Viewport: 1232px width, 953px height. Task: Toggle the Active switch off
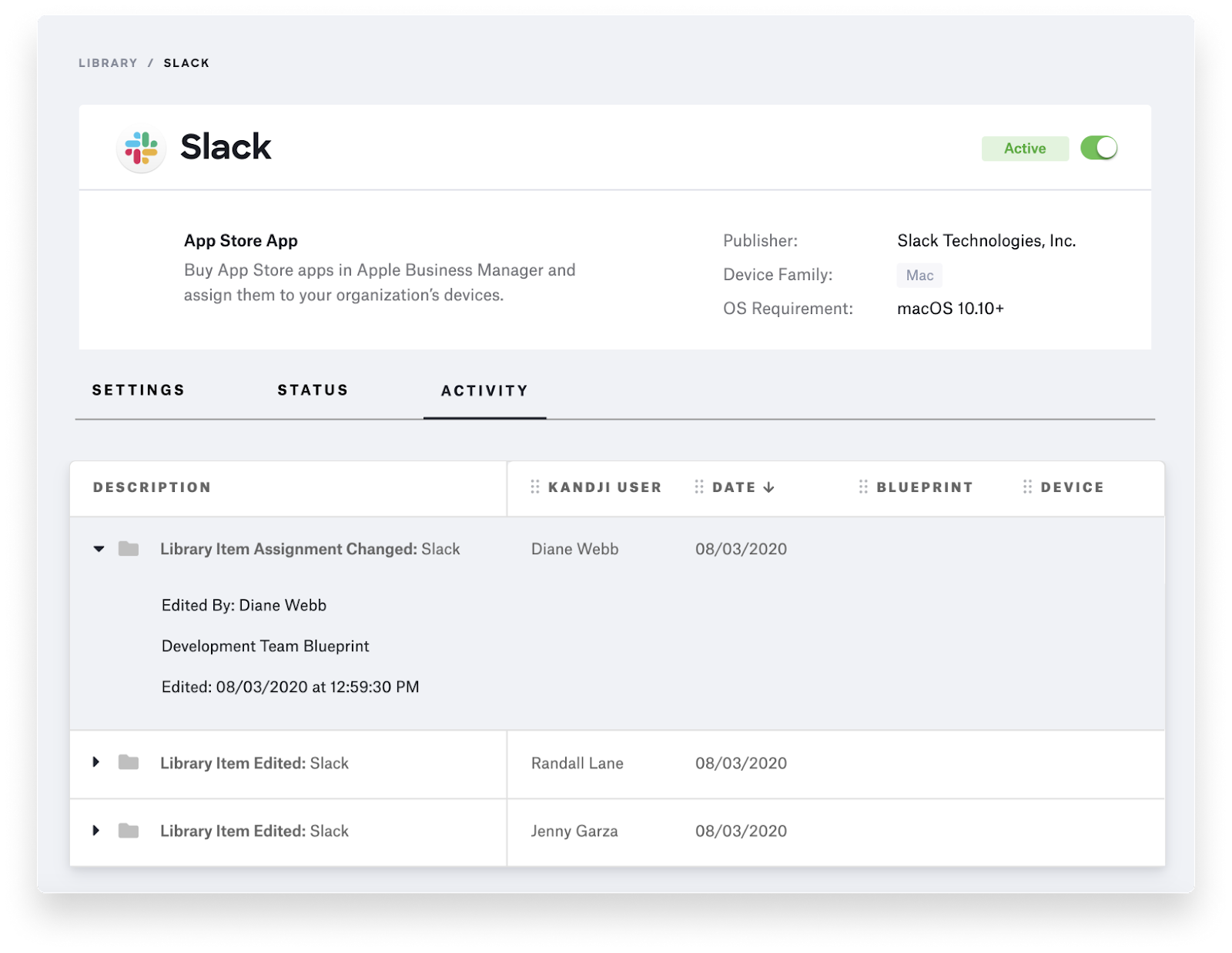pyautogui.click(x=1100, y=148)
